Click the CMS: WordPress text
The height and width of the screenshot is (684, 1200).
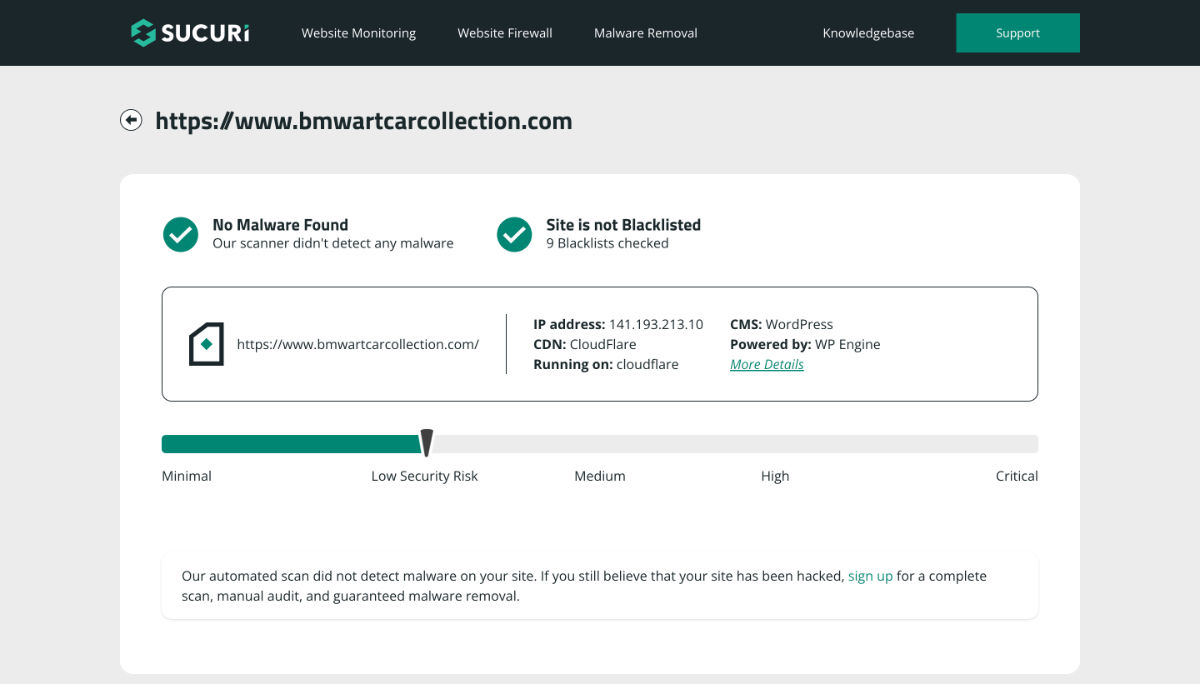coord(781,324)
